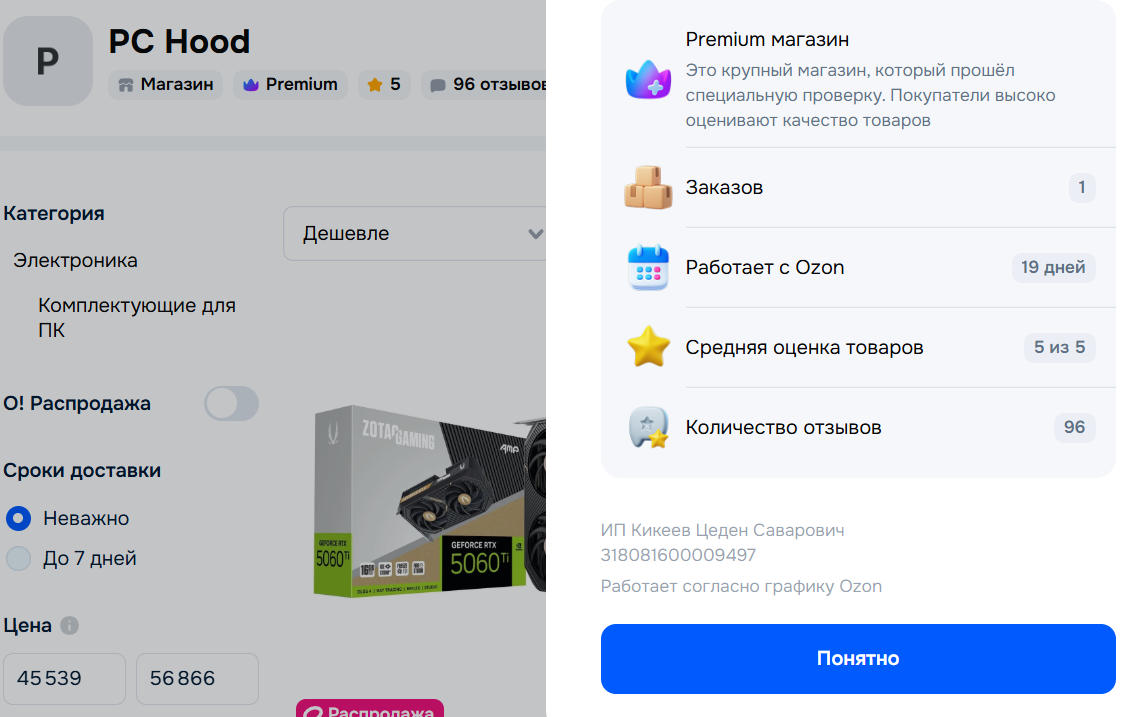Click the info icon next to Цена
The width and height of the screenshot is (1136, 717).
(70, 625)
